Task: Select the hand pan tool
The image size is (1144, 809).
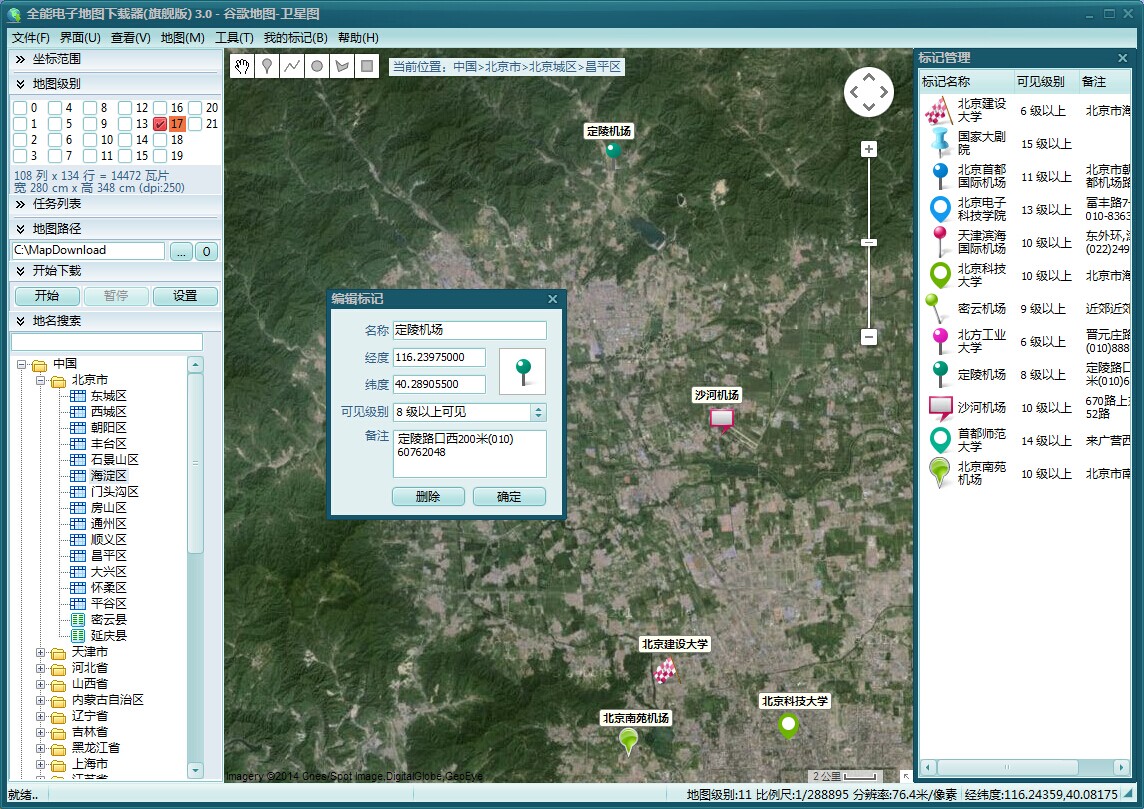Action: click(242, 66)
